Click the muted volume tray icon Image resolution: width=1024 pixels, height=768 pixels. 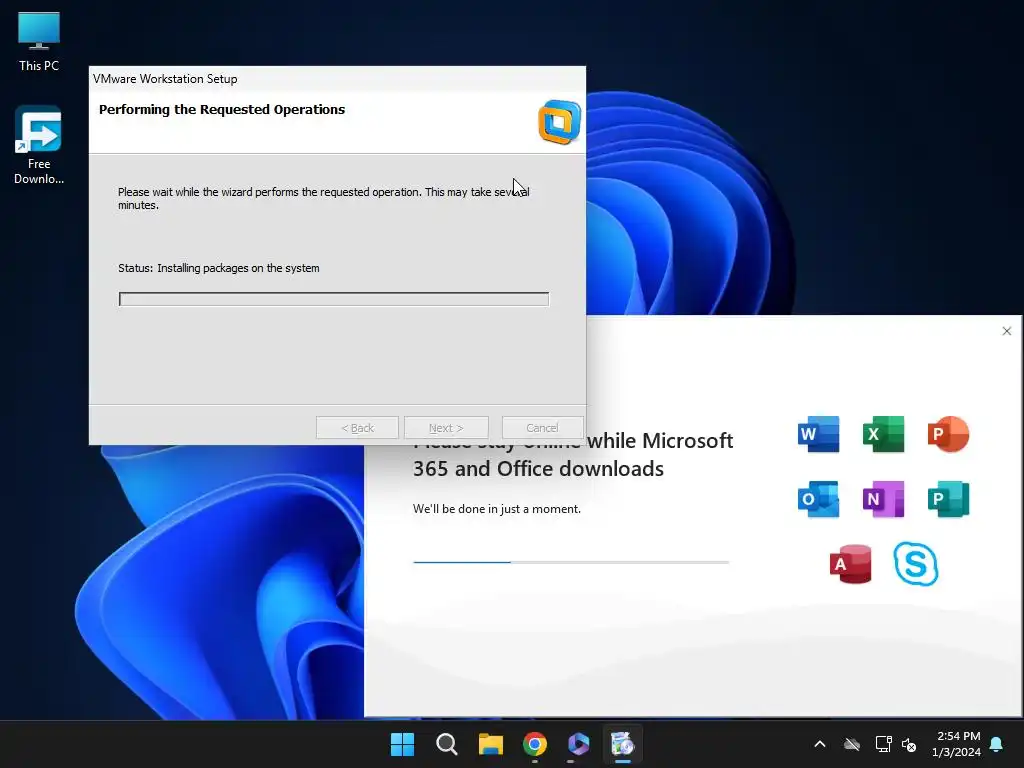[x=909, y=744]
